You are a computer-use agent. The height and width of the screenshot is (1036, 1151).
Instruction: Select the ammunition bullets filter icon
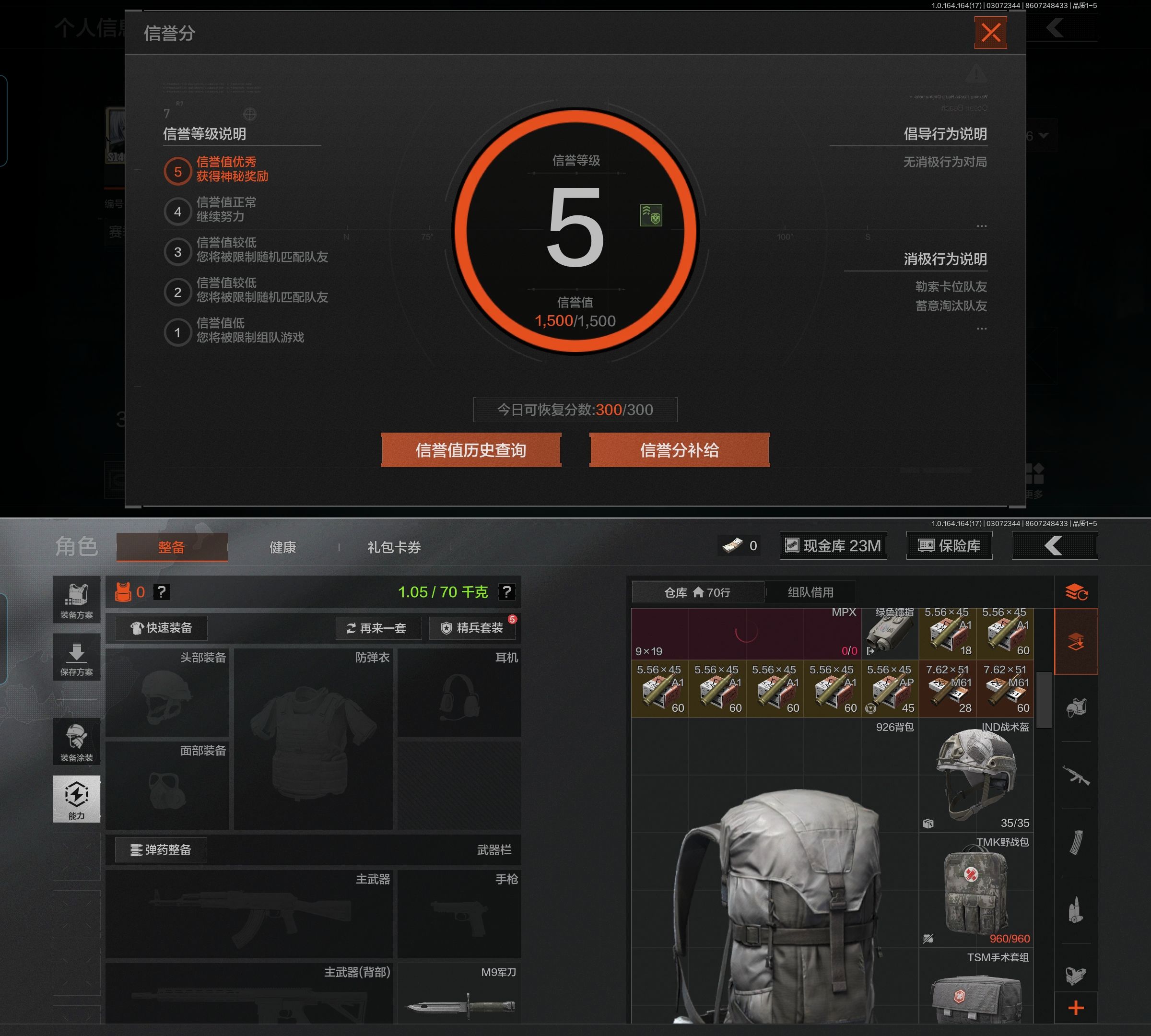[x=1075, y=910]
